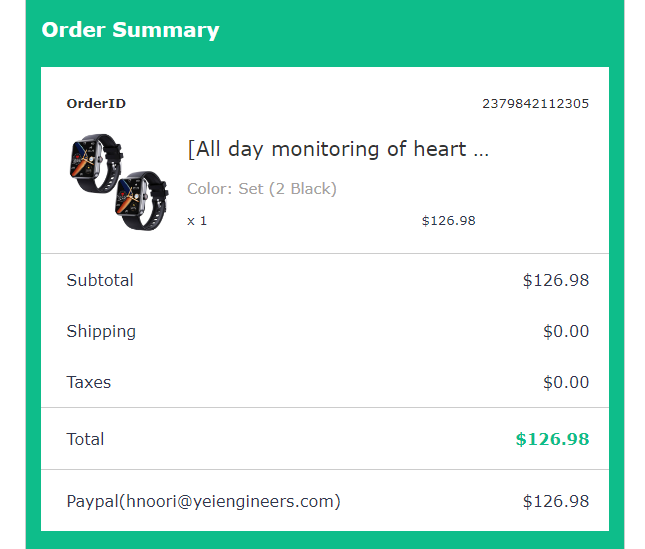
Task: Click the "x 1" item quantity
Action: coord(197,221)
